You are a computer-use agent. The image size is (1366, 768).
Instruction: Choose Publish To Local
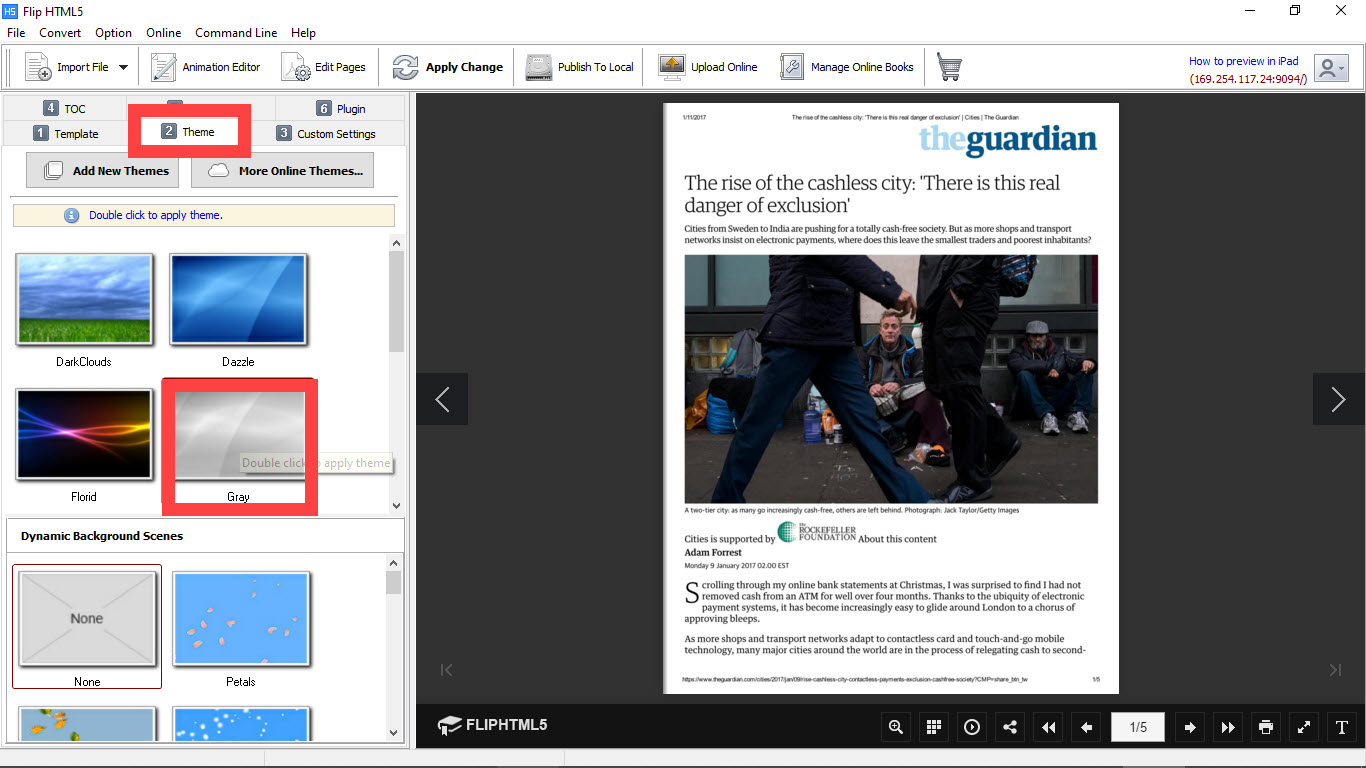(x=580, y=67)
